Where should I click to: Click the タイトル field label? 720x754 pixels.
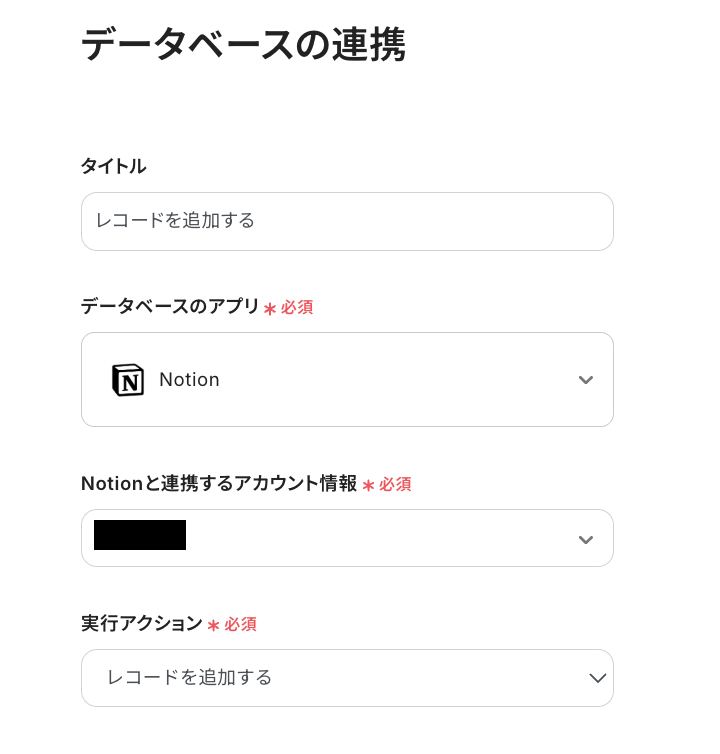(x=114, y=166)
